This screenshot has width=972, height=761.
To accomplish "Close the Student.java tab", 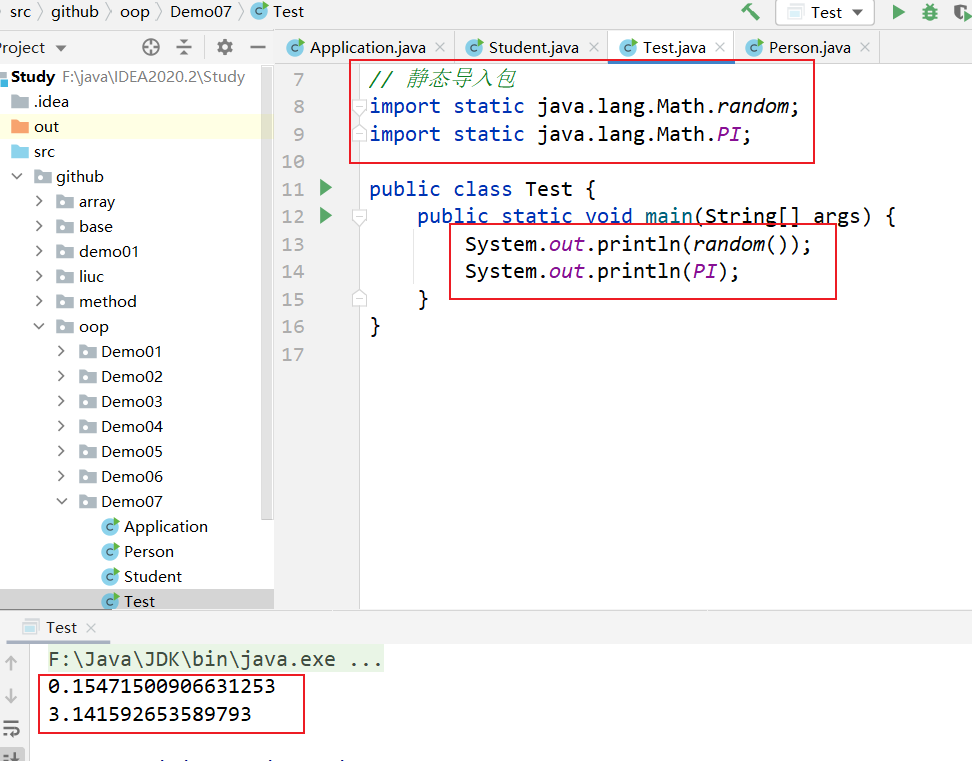I will (595, 47).
